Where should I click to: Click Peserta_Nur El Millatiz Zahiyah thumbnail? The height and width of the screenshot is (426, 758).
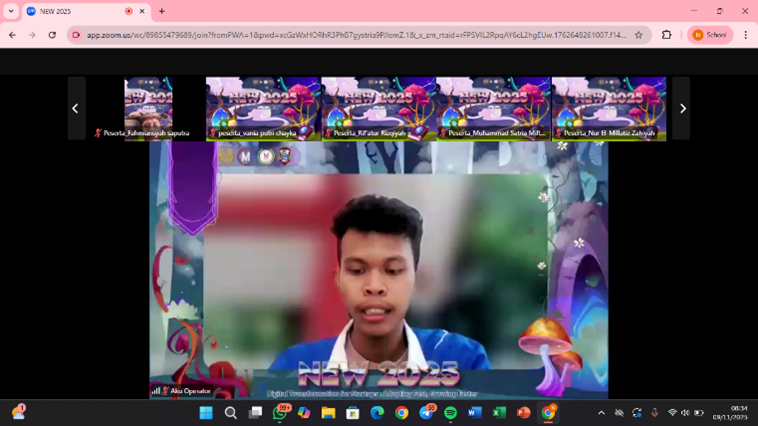point(608,108)
